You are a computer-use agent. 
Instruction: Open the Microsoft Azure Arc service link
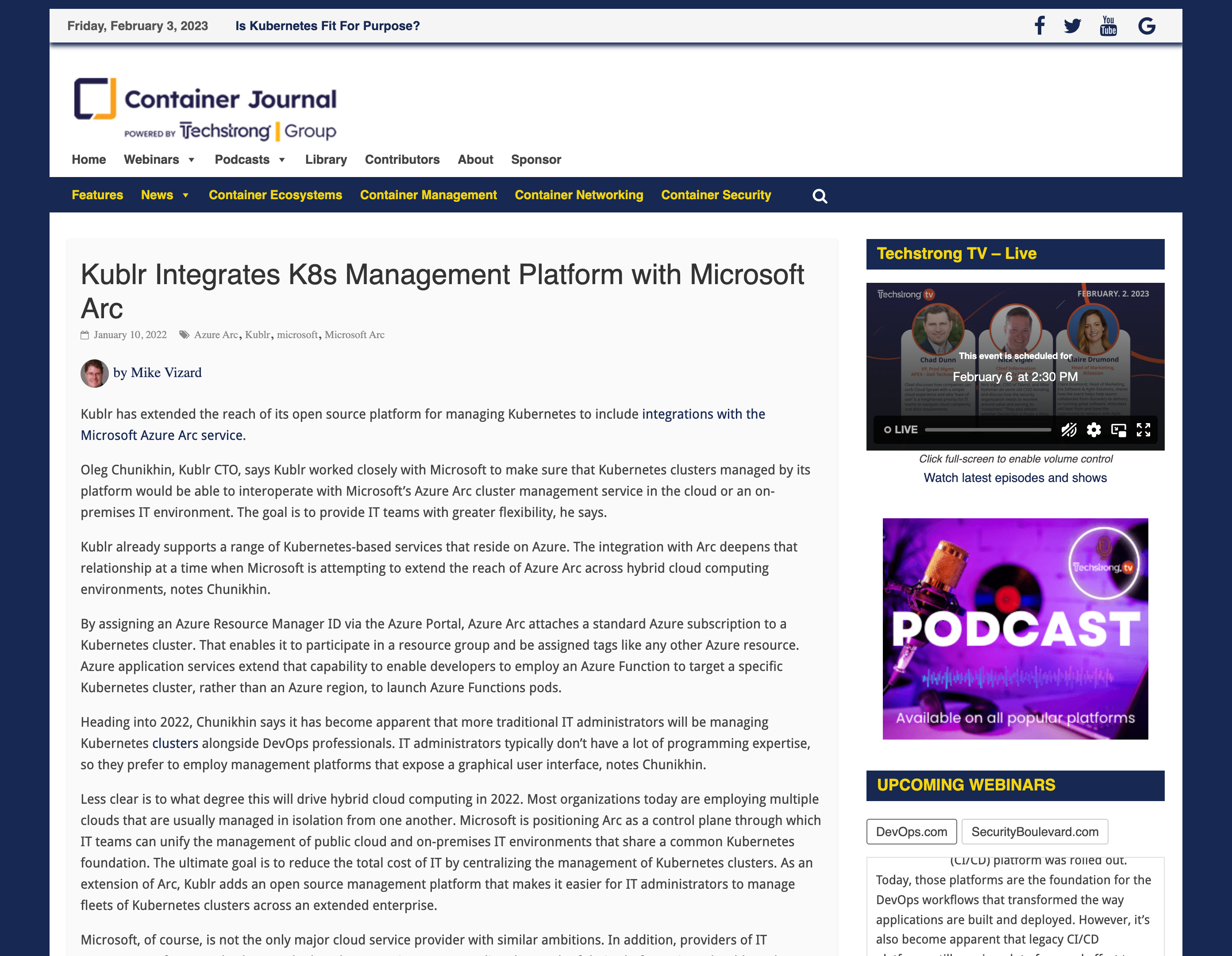point(423,424)
